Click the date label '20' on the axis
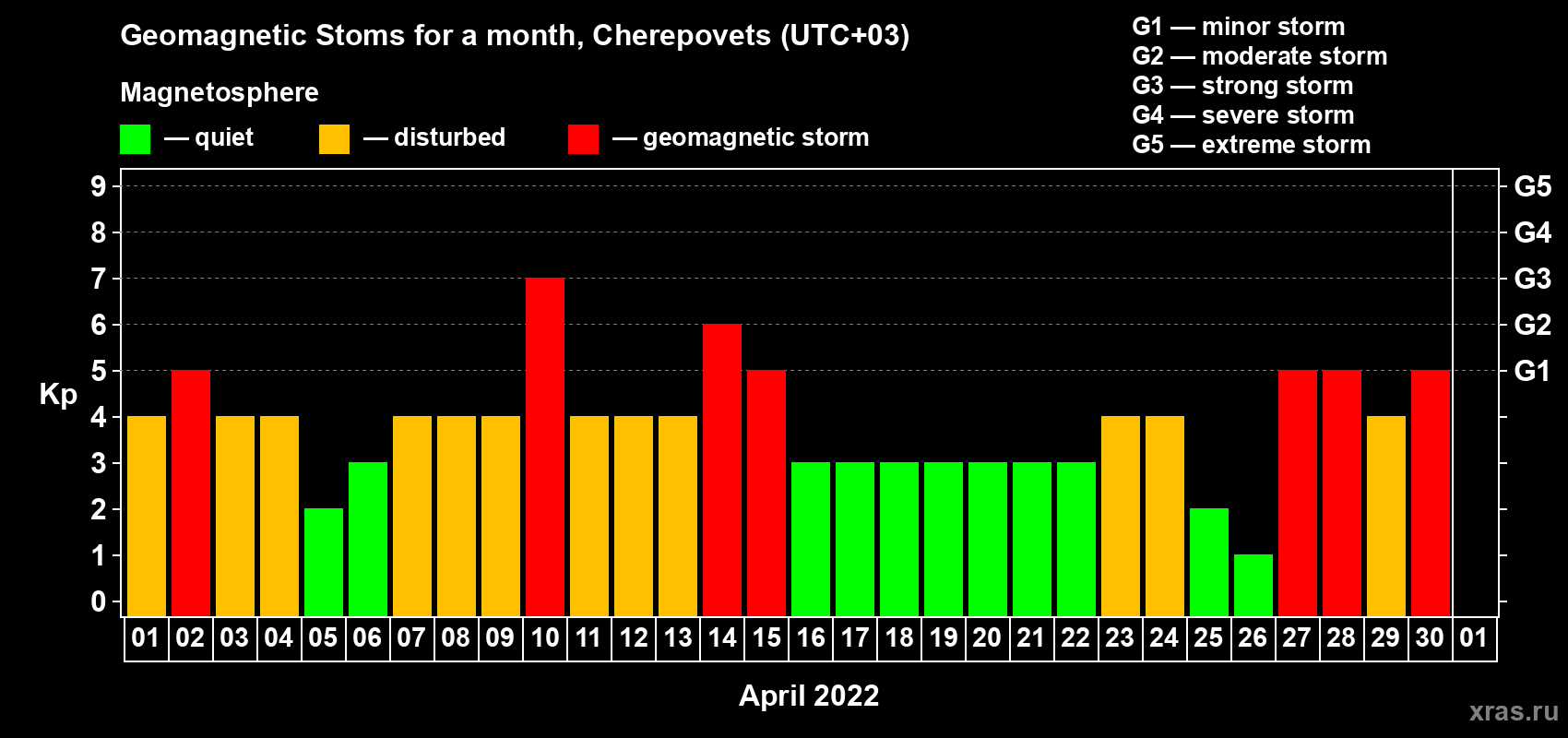The width and height of the screenshot is (1568, 738). (988, 637)
